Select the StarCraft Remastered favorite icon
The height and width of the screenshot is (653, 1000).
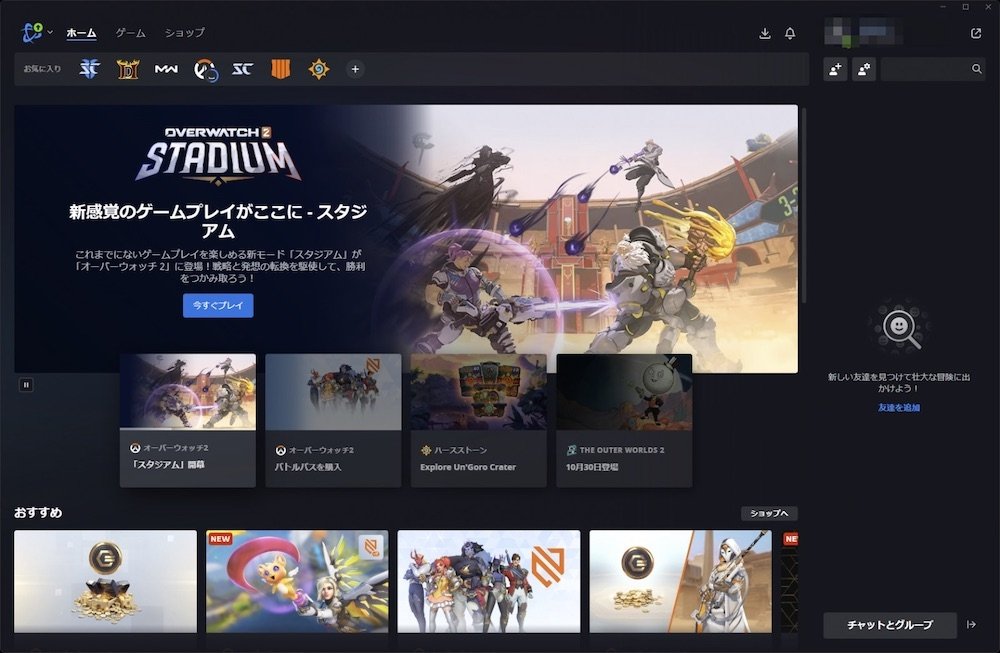[x=242, y=69]
